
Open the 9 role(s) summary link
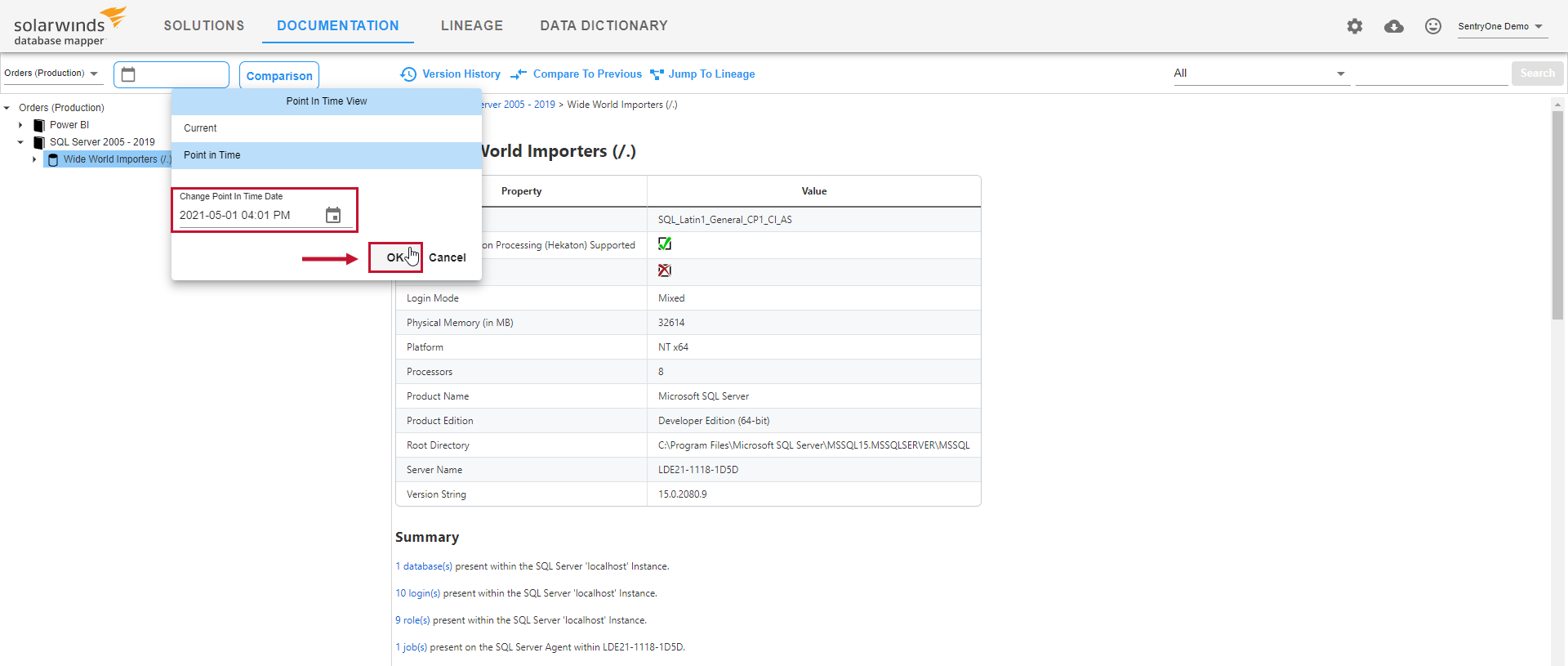click(412, 620)
